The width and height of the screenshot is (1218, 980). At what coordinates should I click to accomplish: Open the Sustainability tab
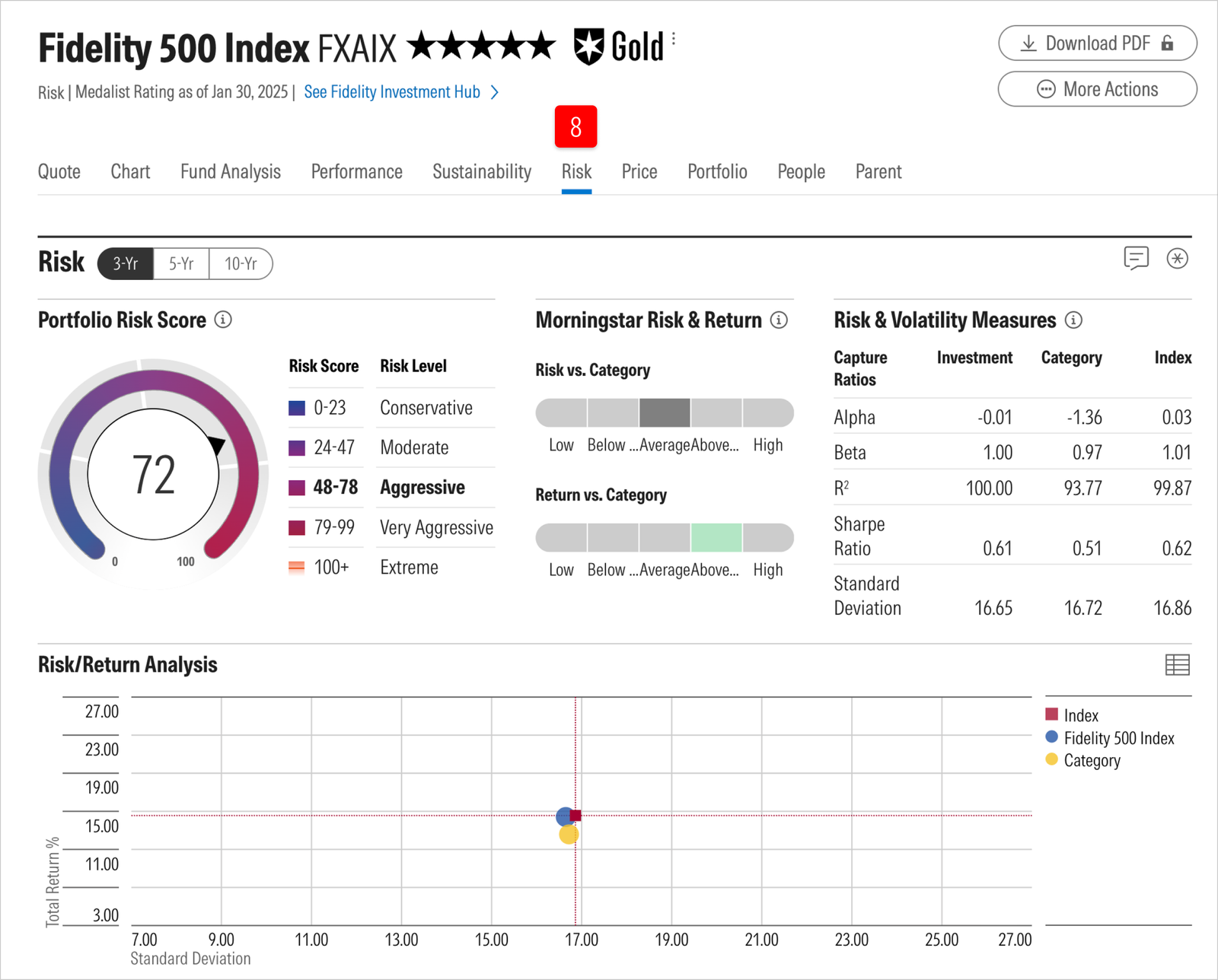pos(482,172)
